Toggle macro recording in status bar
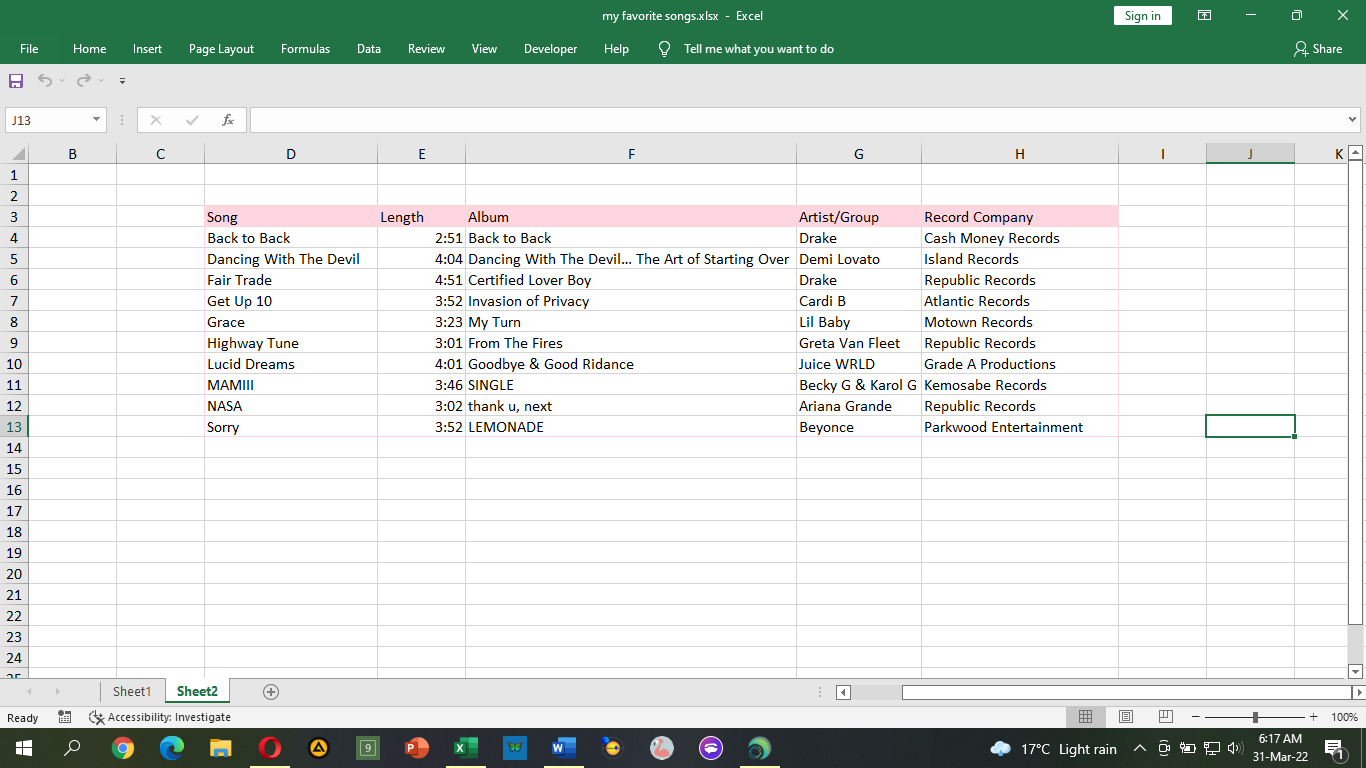This screenshot has height=768, width=1366. pyautogui.click(x=64, y=717)
